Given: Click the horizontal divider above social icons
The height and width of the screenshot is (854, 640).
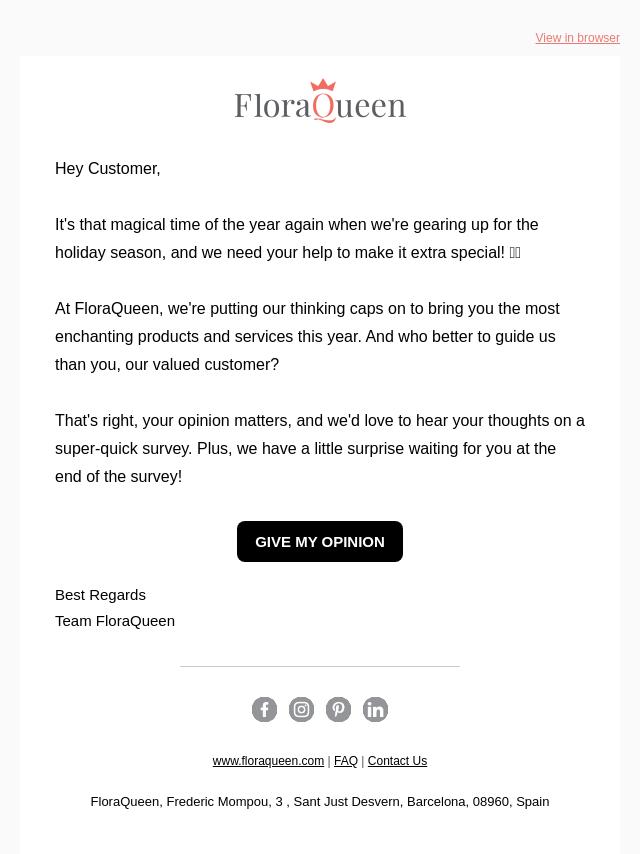Looking at the screenshot, I should pos(320,666).
